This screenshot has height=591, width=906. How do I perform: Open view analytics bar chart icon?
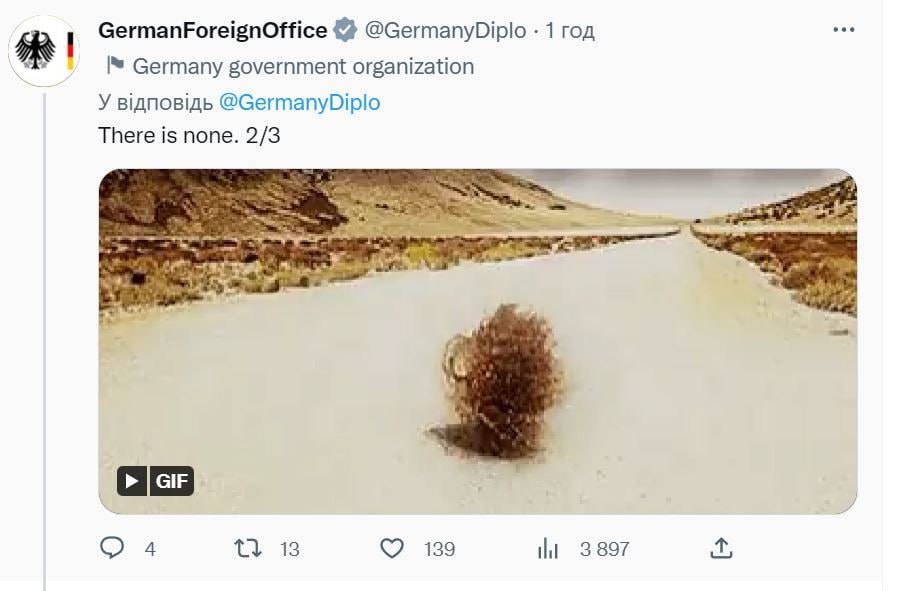click(548, 548)
